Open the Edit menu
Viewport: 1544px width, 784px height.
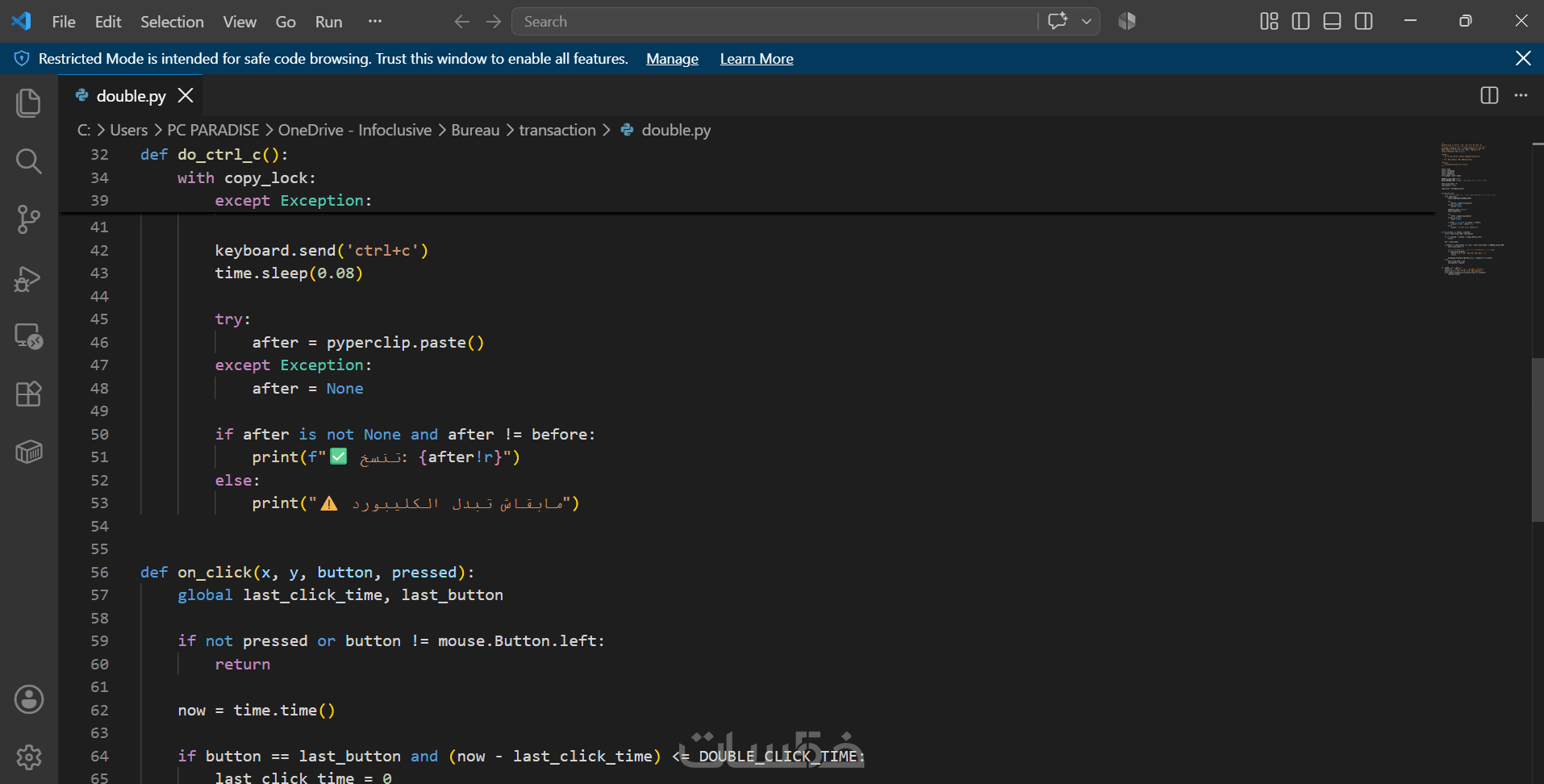(x=108, y=22)
